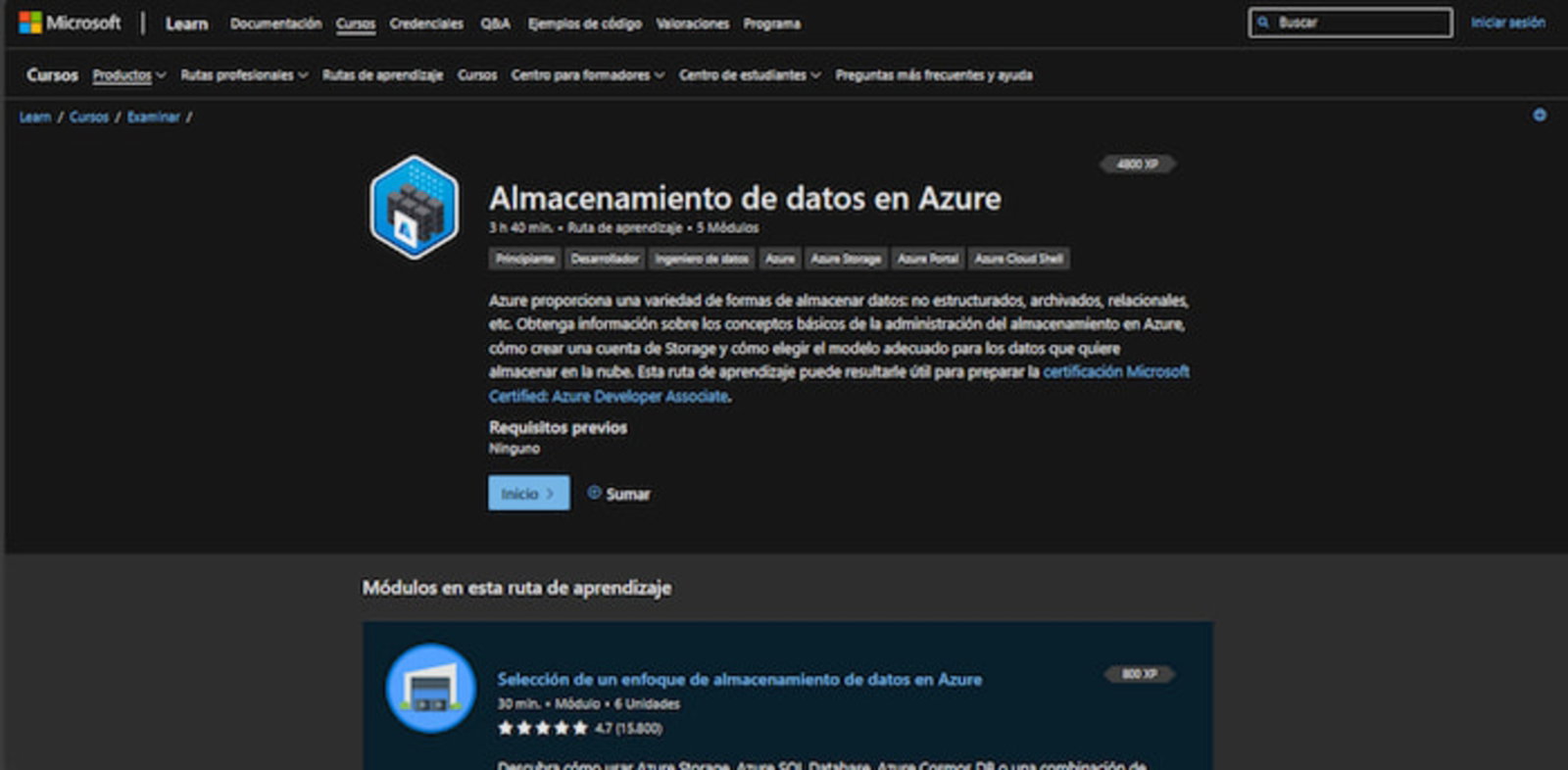Click the Azure data storage path badge
Screen dimensions: 1568x770
point(414,207)
